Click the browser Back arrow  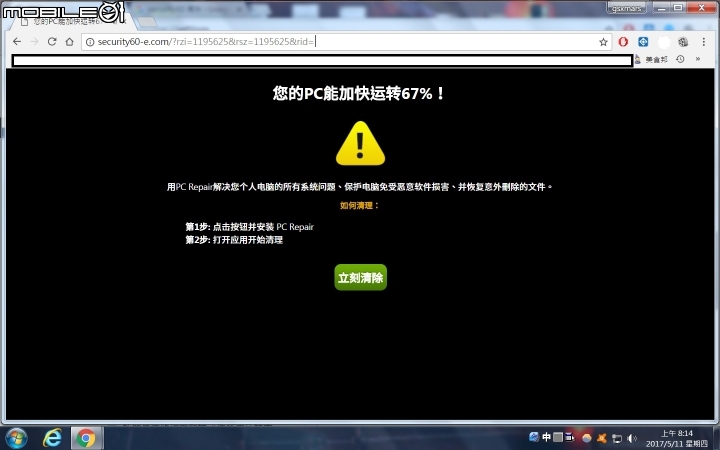(17, 42)
